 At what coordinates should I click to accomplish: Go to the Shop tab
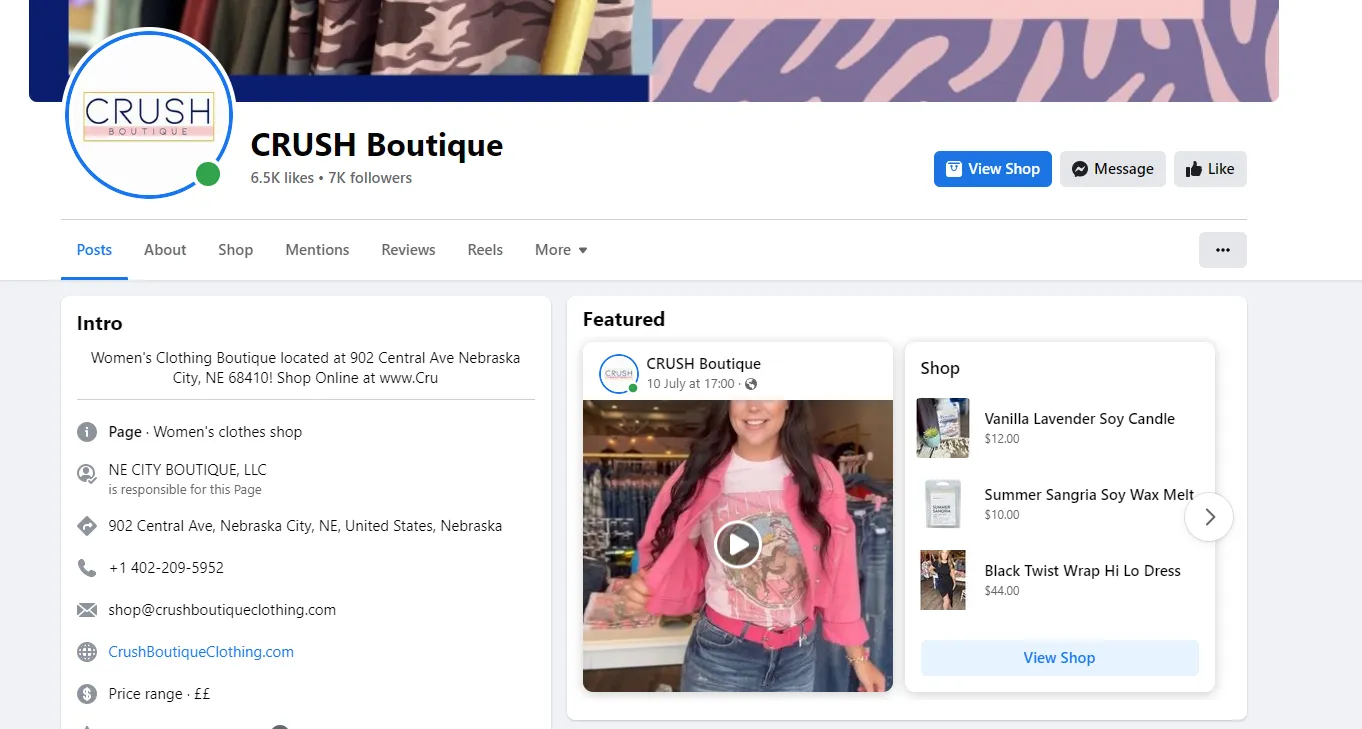coord(236,250)
